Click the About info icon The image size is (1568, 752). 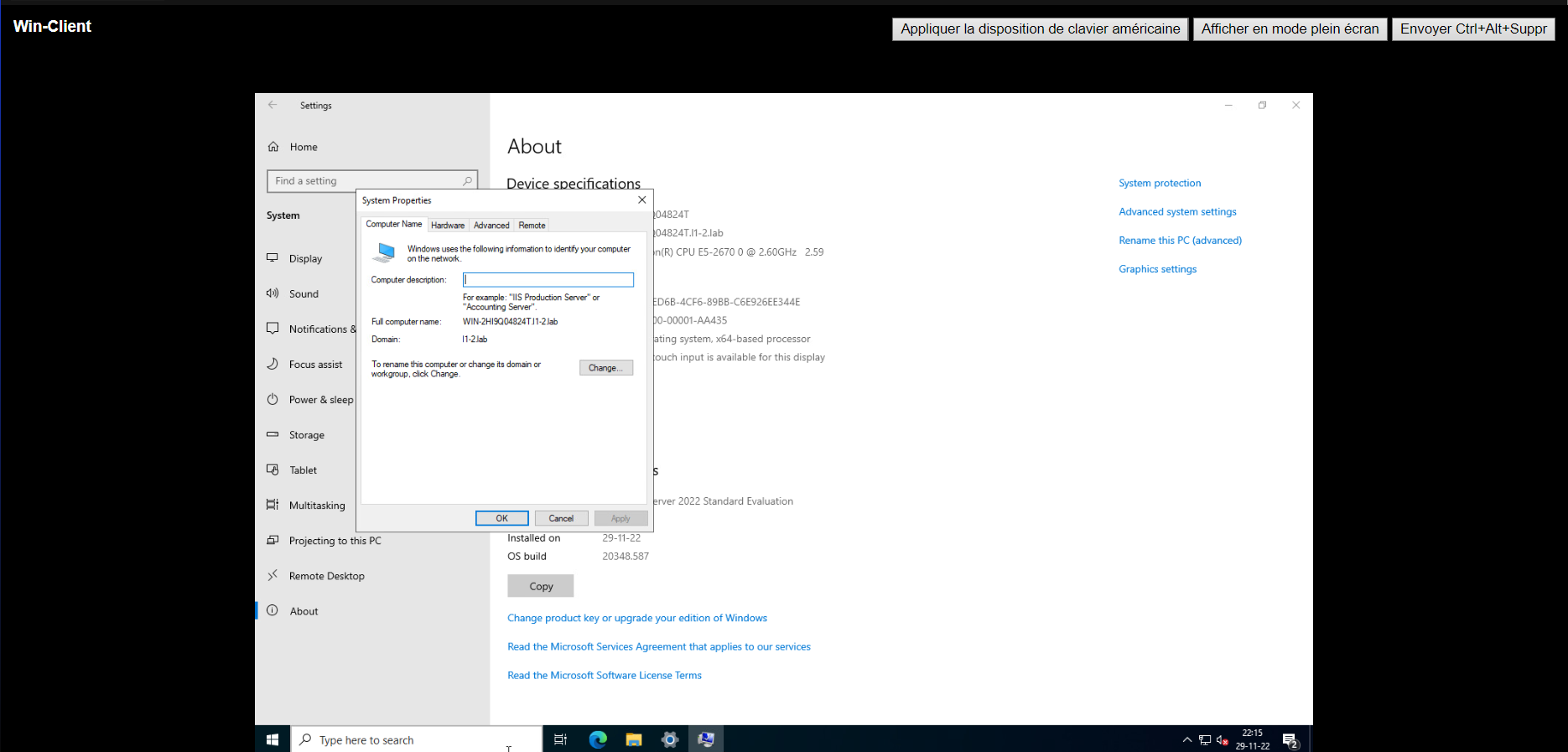pyautogui.click(x=273, y=610)
